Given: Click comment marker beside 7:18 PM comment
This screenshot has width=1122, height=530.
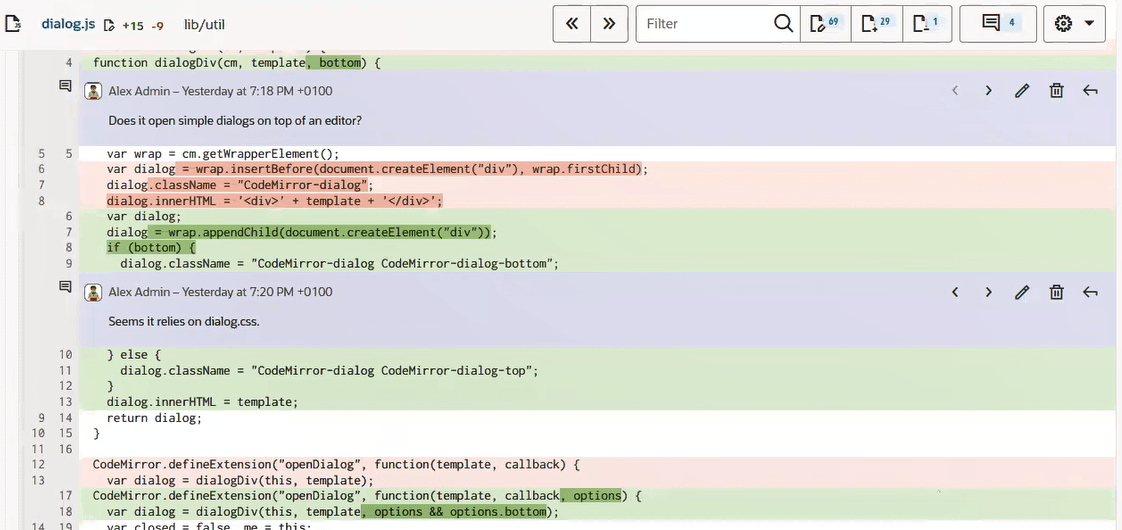Looking at the screenshot, I should [64, 86].
